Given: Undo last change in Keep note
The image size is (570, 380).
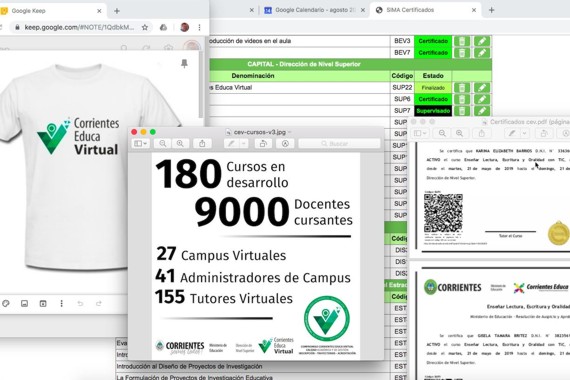Looking at the screenshot, I should [80, 303].
